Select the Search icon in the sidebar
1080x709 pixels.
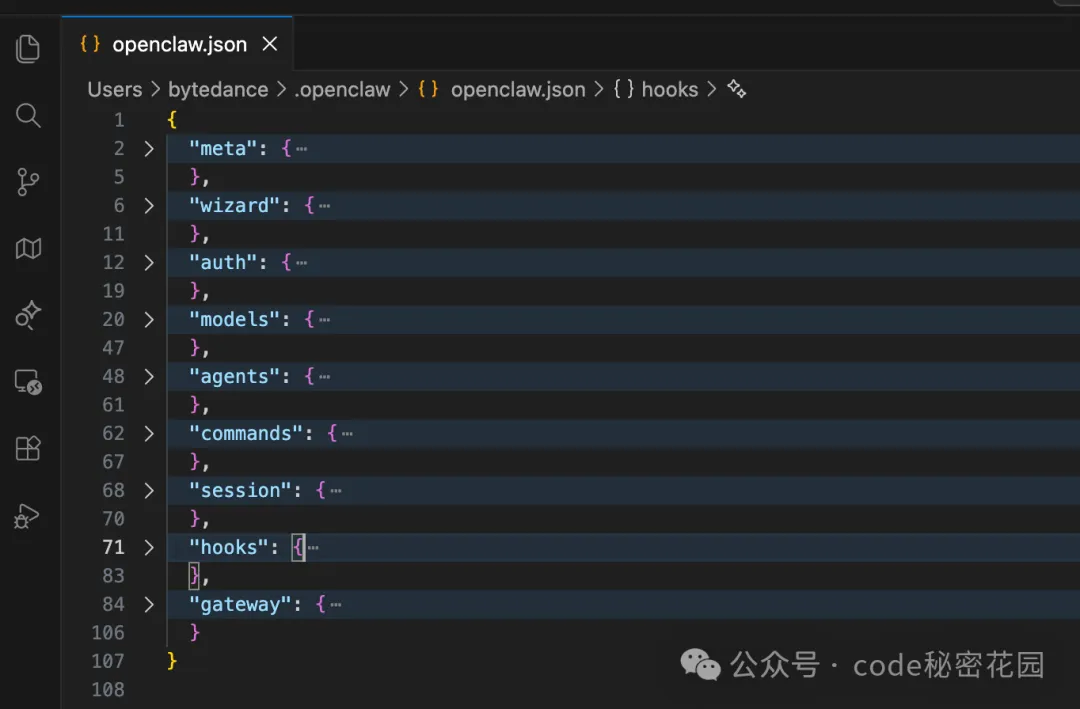click(x=28, y=115)
